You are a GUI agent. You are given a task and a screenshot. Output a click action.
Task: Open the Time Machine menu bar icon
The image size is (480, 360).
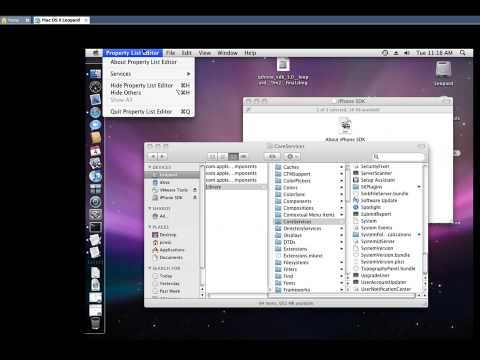(x=385, y=53)
